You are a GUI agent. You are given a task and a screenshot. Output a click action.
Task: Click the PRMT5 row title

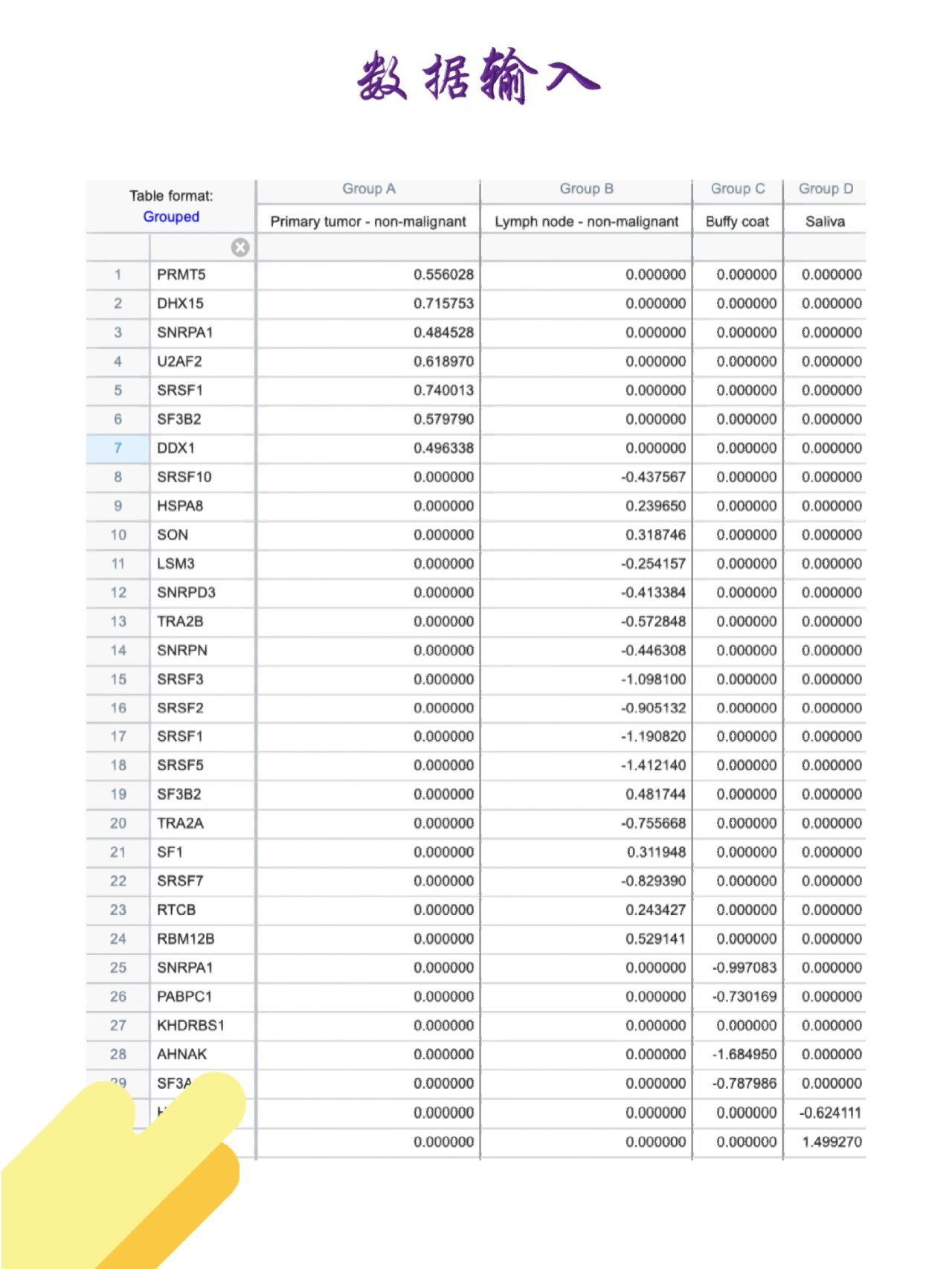click(x=181, y=274)
